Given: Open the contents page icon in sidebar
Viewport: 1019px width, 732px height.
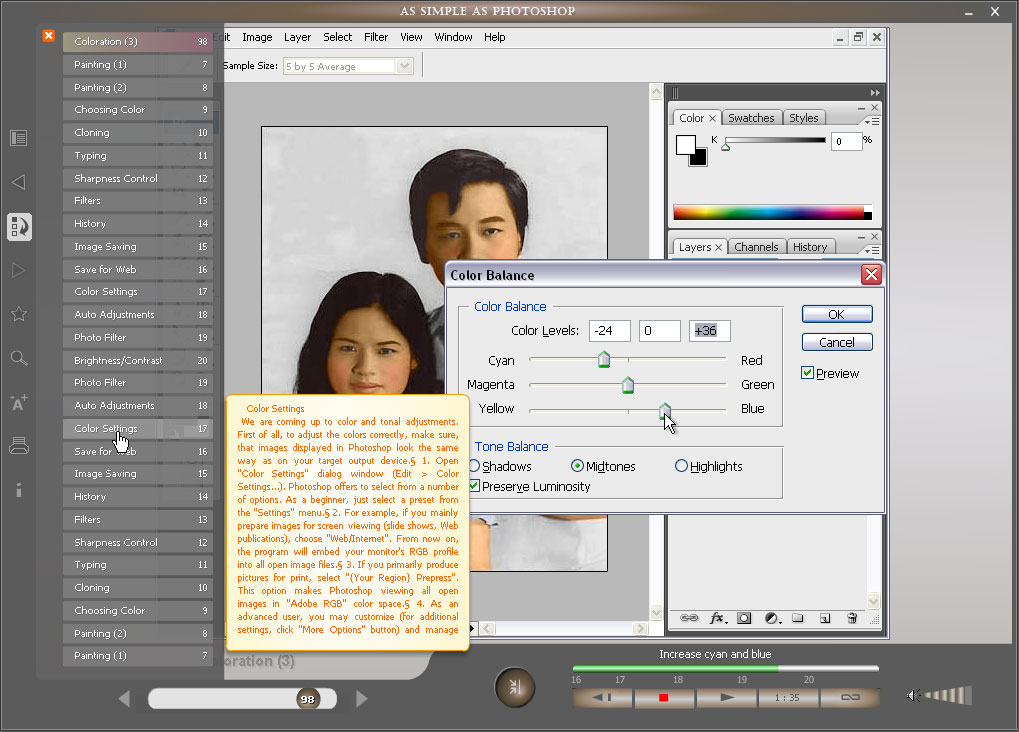Looking at the screenshot, I should point(18,138).
